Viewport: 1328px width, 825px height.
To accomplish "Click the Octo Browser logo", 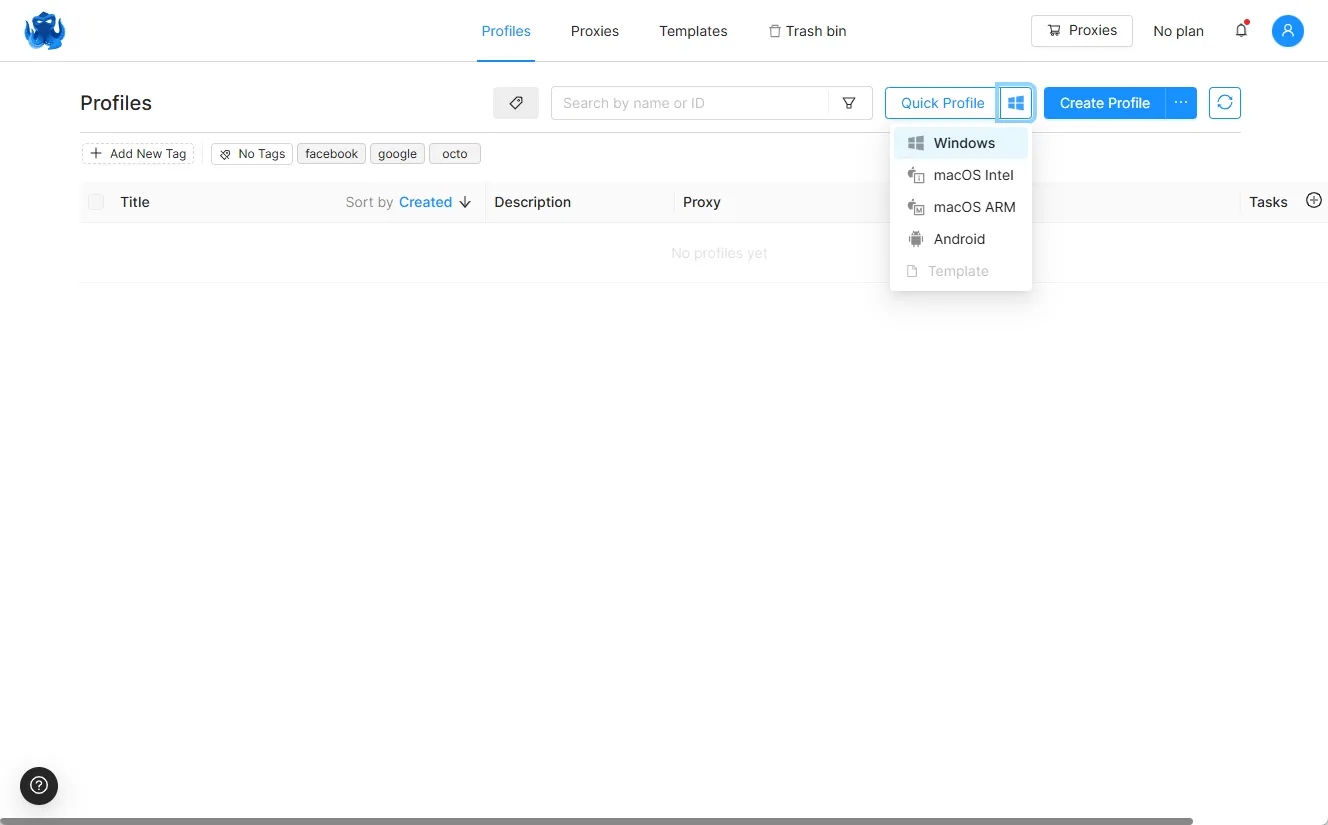I will (x=43, y=30).
